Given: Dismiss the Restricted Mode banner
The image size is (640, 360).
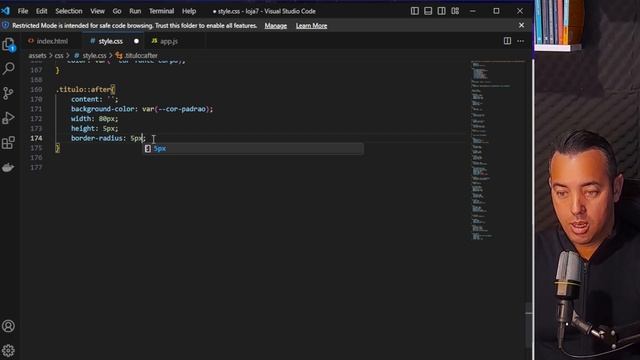Looking at the screenshot, I should [521, 25].
